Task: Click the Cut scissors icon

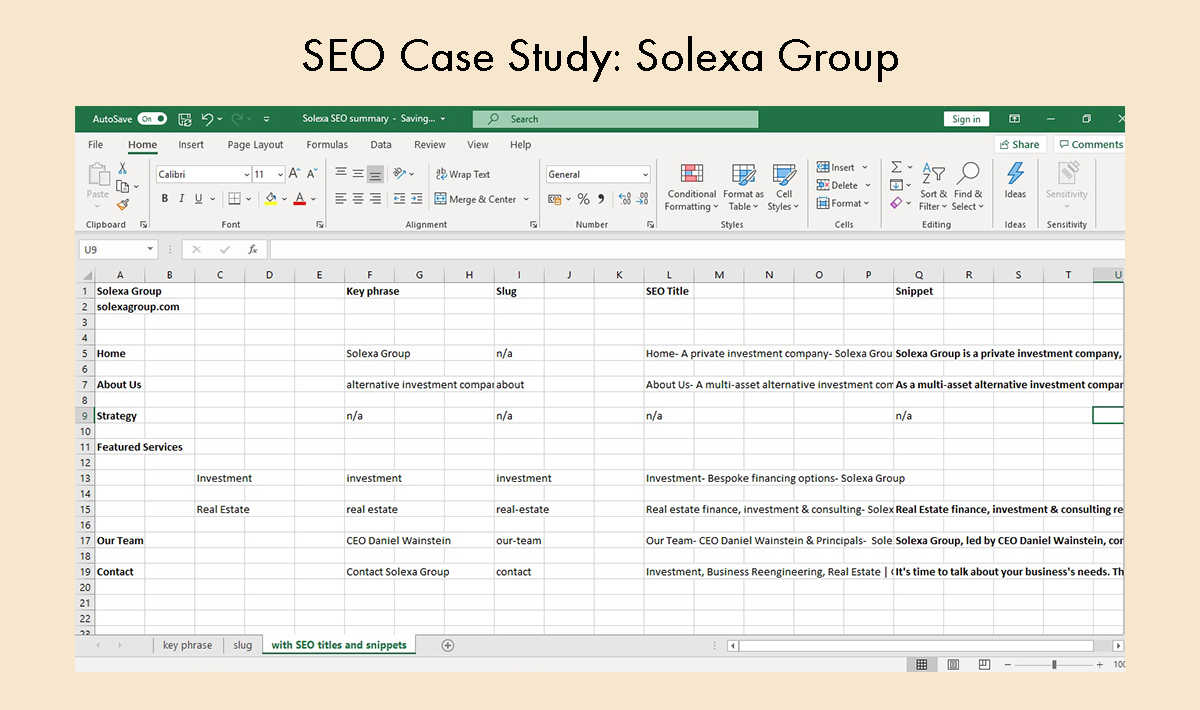Action: pos(123,169)
